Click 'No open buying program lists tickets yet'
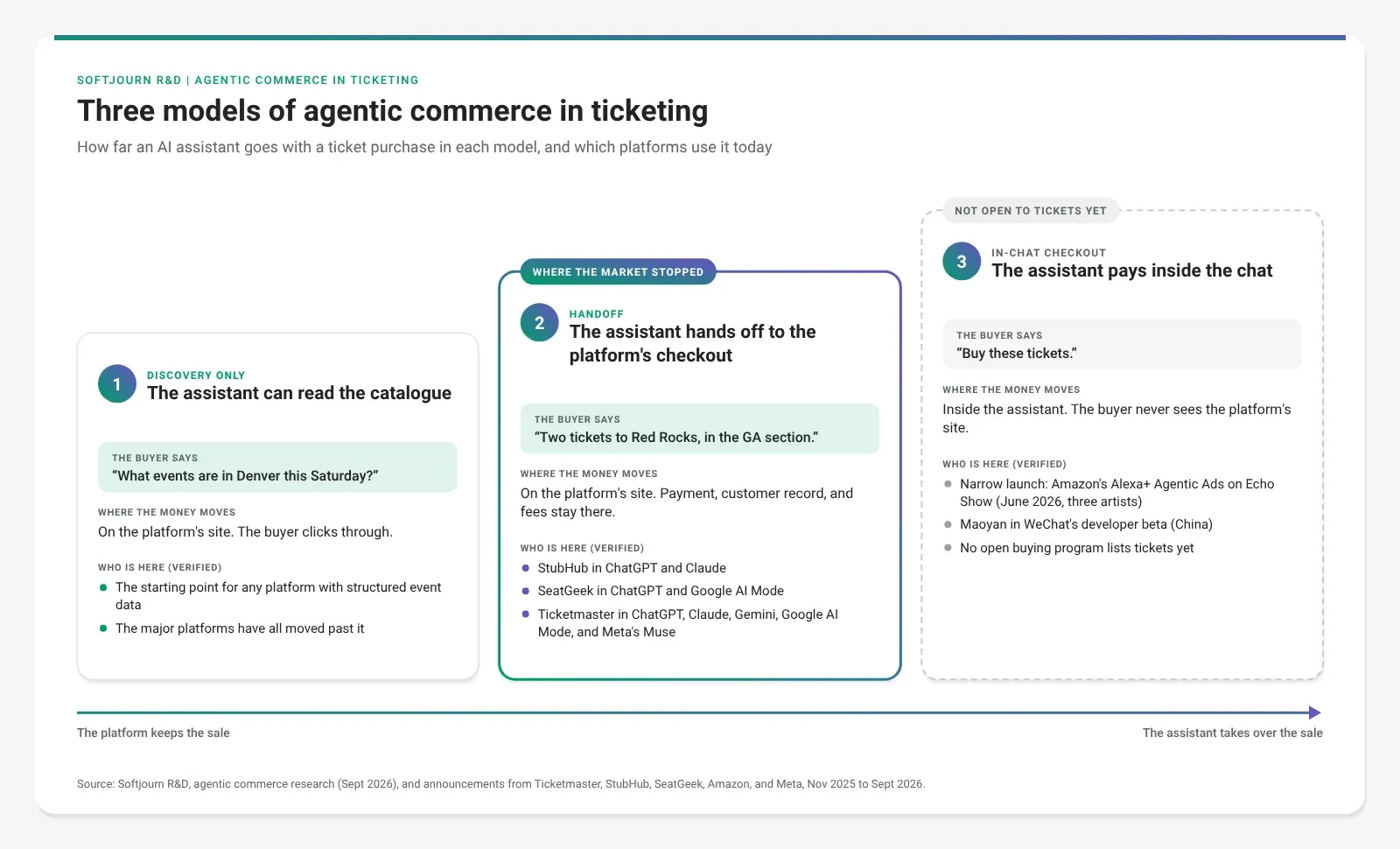The image size is (1400, 849). click(x=1076, y=548)
